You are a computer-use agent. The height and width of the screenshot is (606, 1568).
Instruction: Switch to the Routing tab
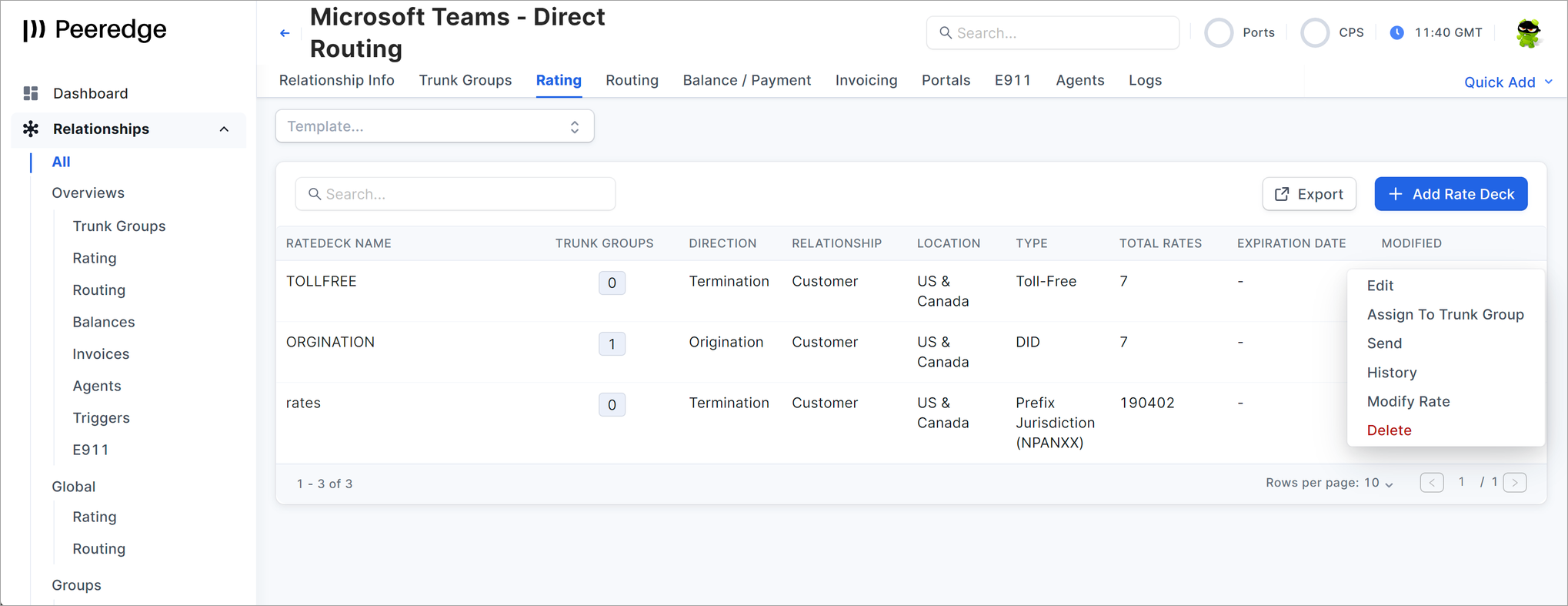click(x=632, y=80)
